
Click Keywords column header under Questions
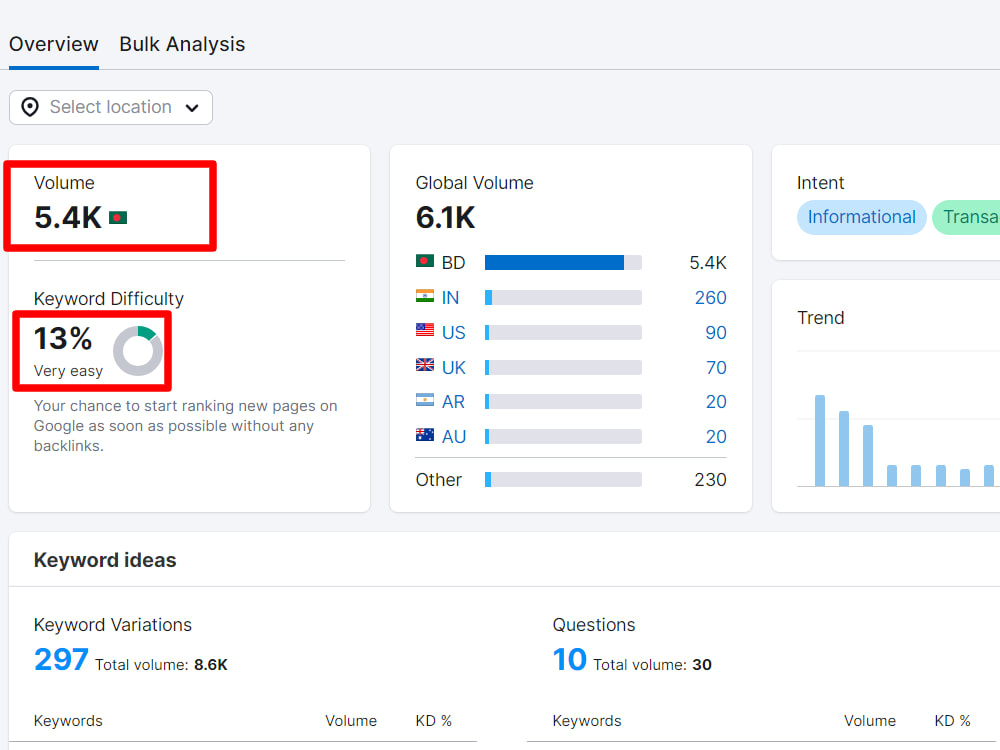587,721
